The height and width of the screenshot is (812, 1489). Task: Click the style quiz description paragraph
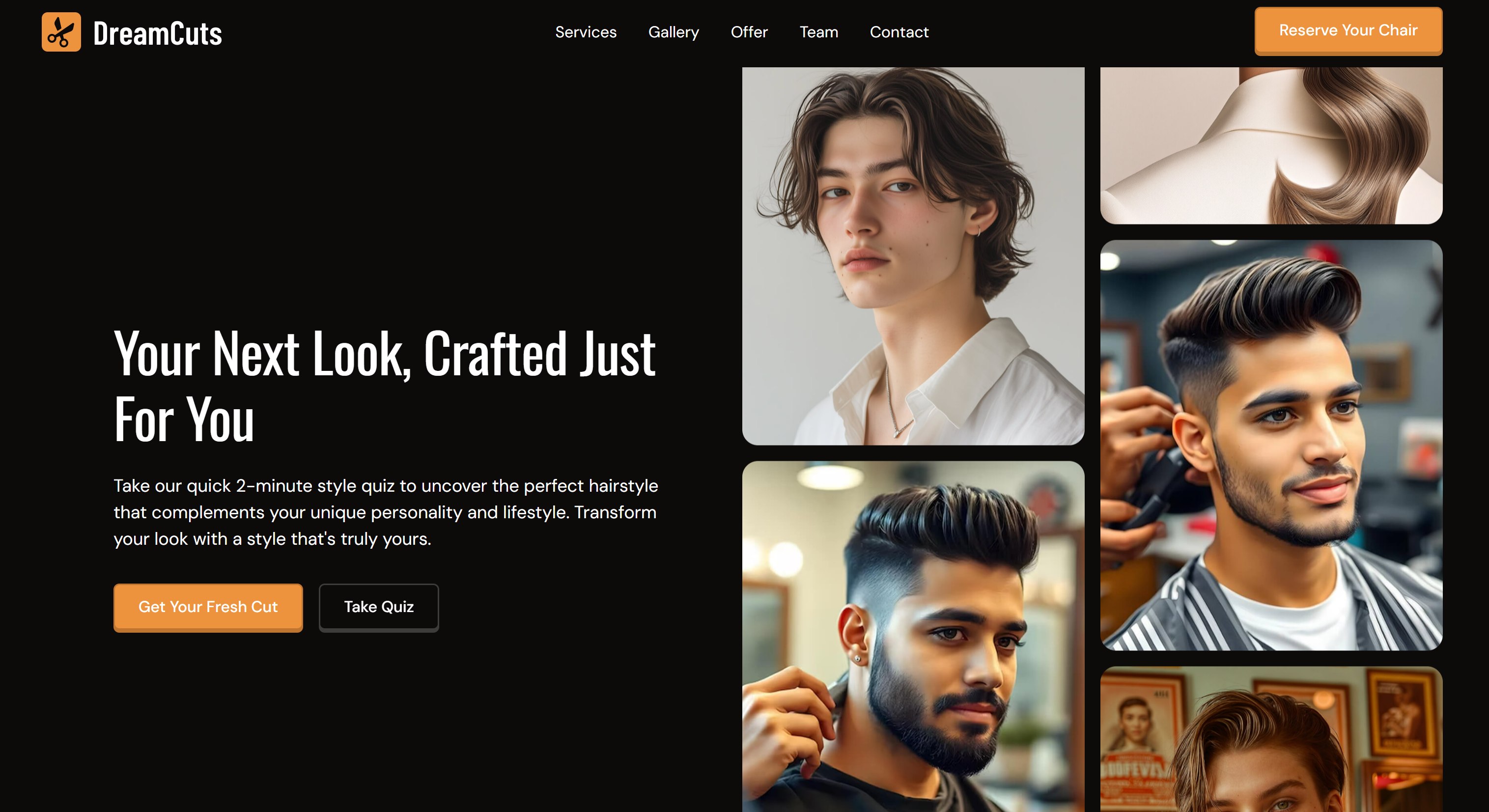pos(386,512)
